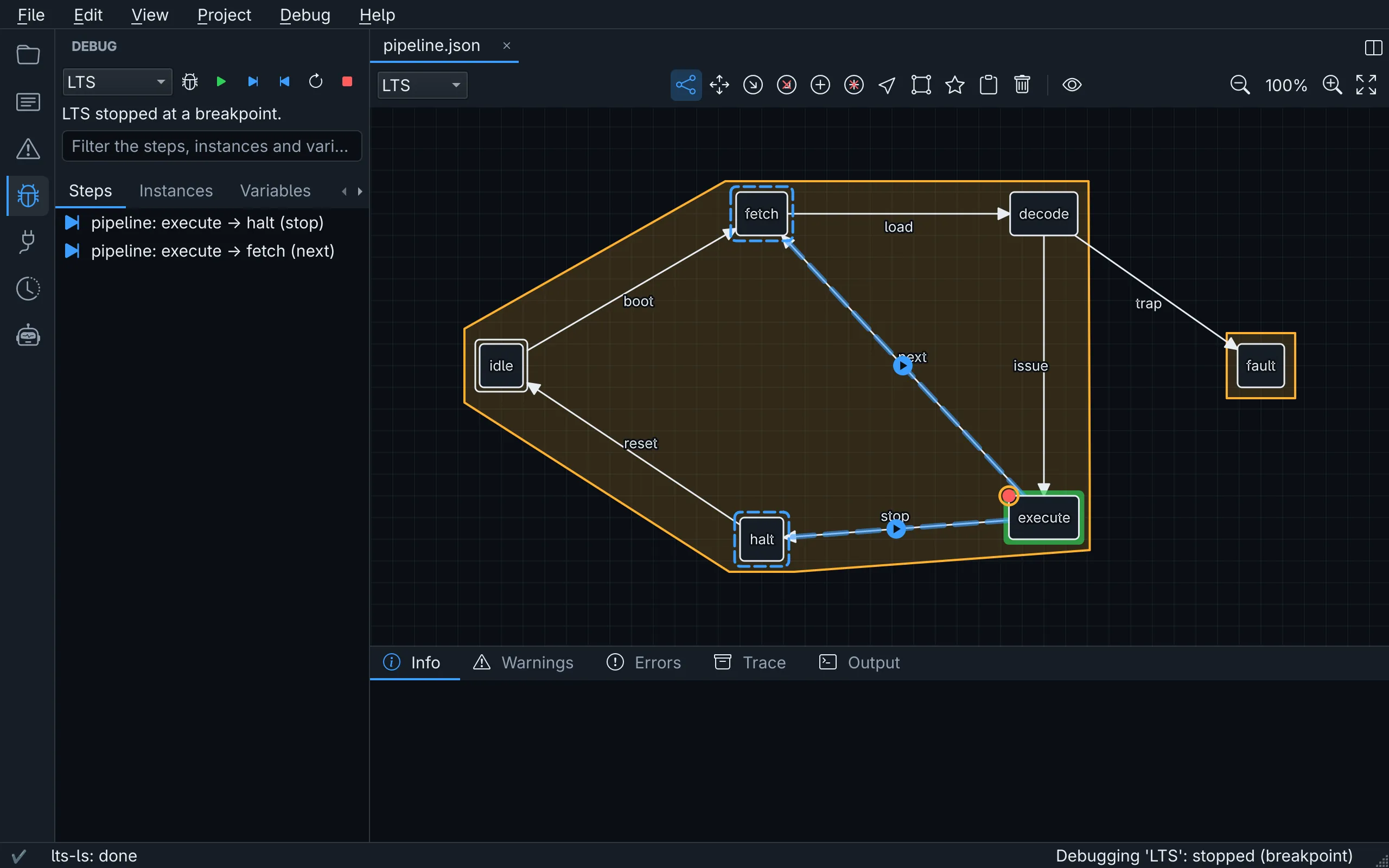The width and height of the screenshot is (1389, 868).
Task: Open the clock history sidebar icon
Action: (x=28, y=289)
